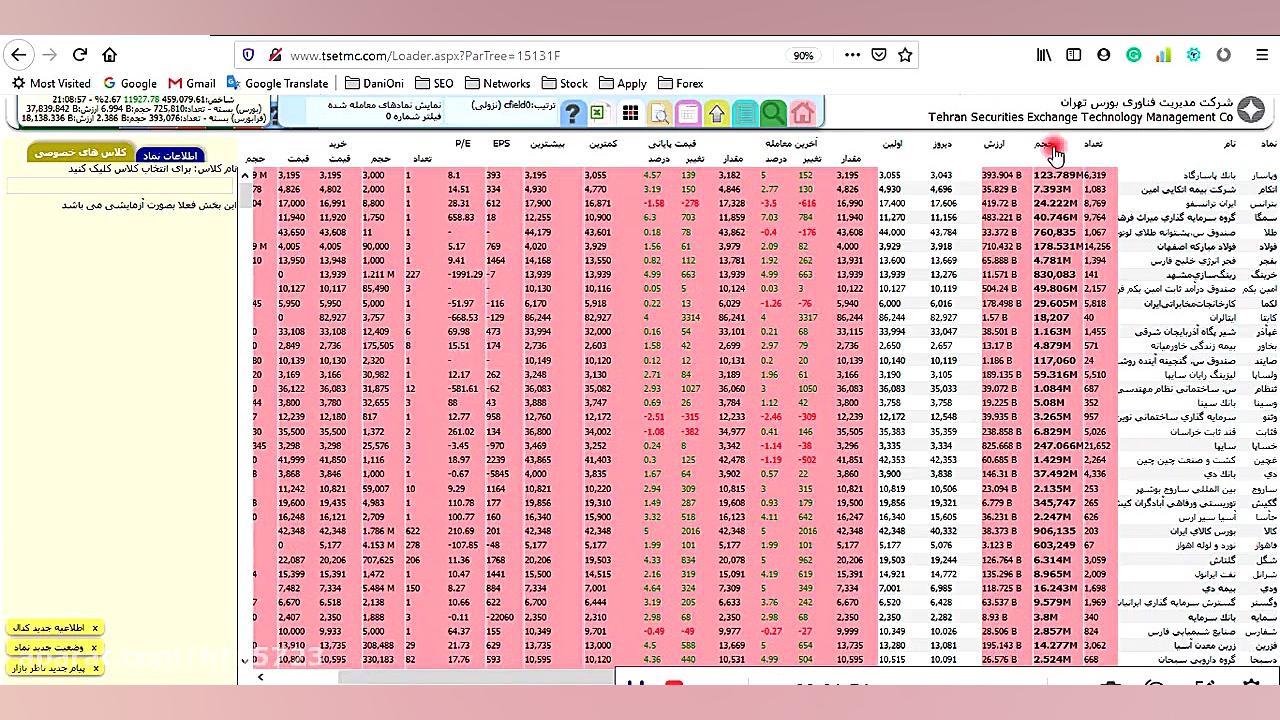Open the pink calendar toolbar icon
Image resolution: width=1280 pixels, height=720 pixels.
pyautogui.click(x=688, y=113)
